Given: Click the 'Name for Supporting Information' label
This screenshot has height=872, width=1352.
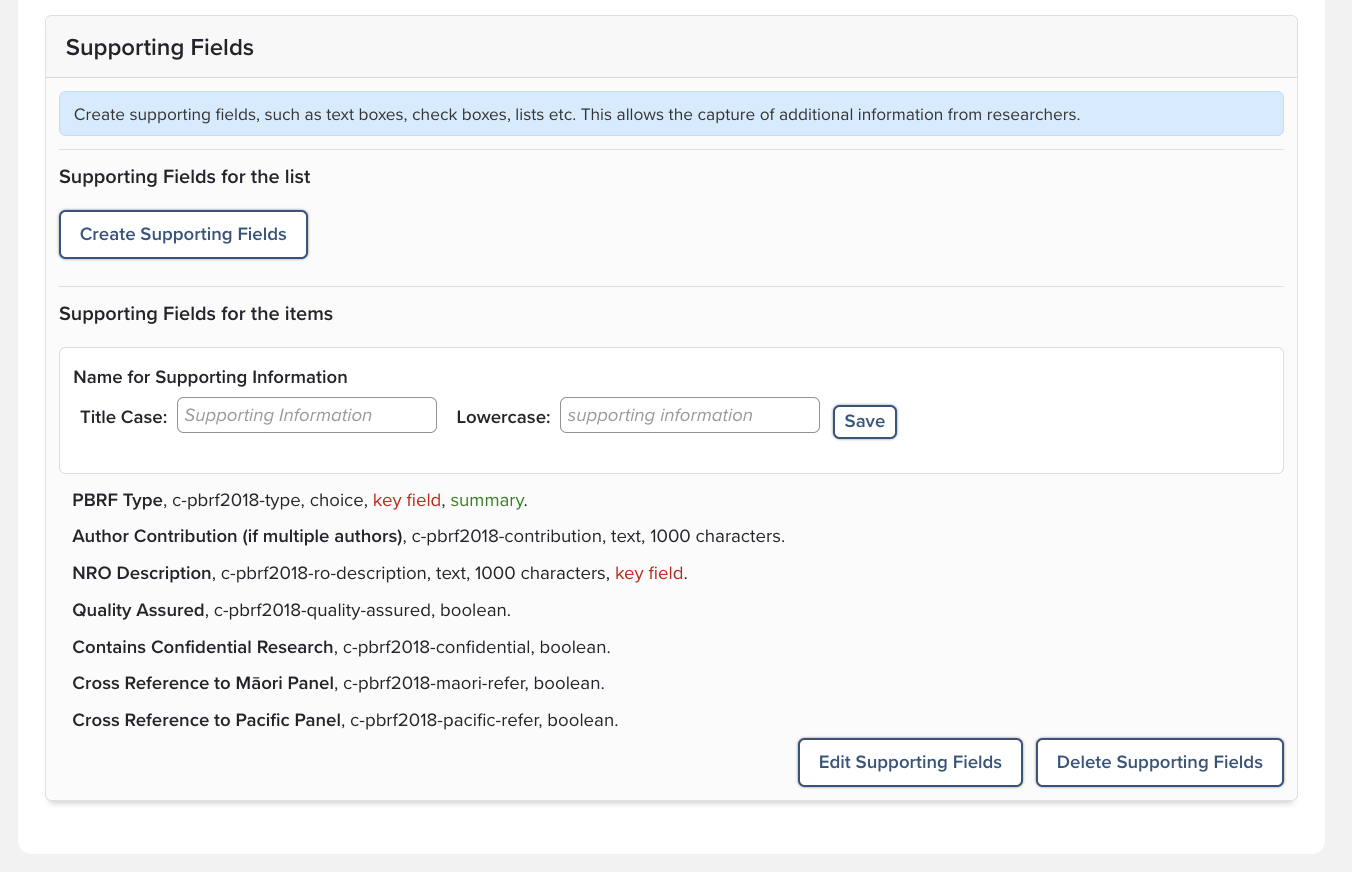Looking at the screenshot, I should pyautogui.click(x=210, y=377).
